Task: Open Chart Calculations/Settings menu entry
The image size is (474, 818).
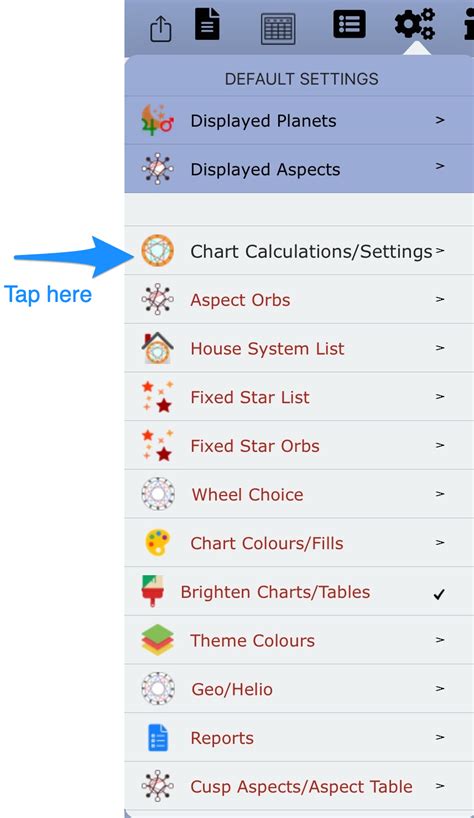Action: point(299,251)
